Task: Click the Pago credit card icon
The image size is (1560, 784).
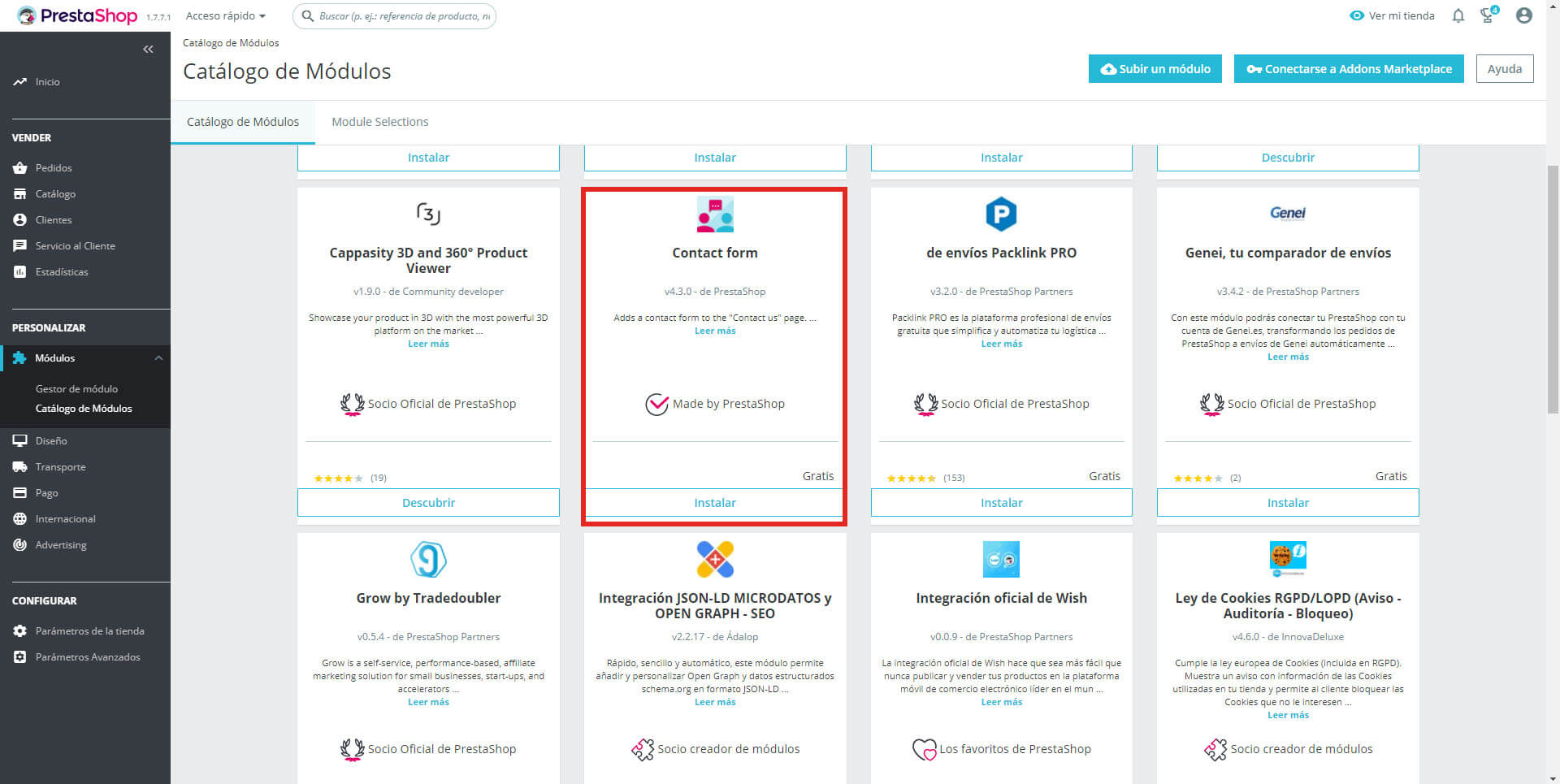Action: click(x=20, y=493)
